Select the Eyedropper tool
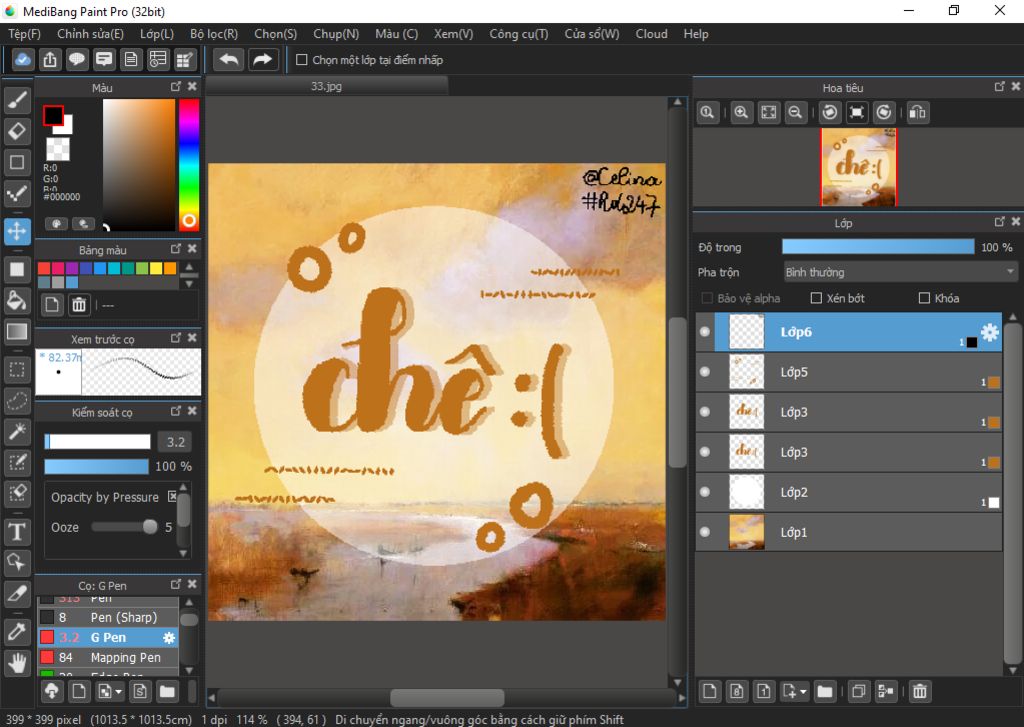The width and height of the screenshot is (1024, 727). coord(17,632)
